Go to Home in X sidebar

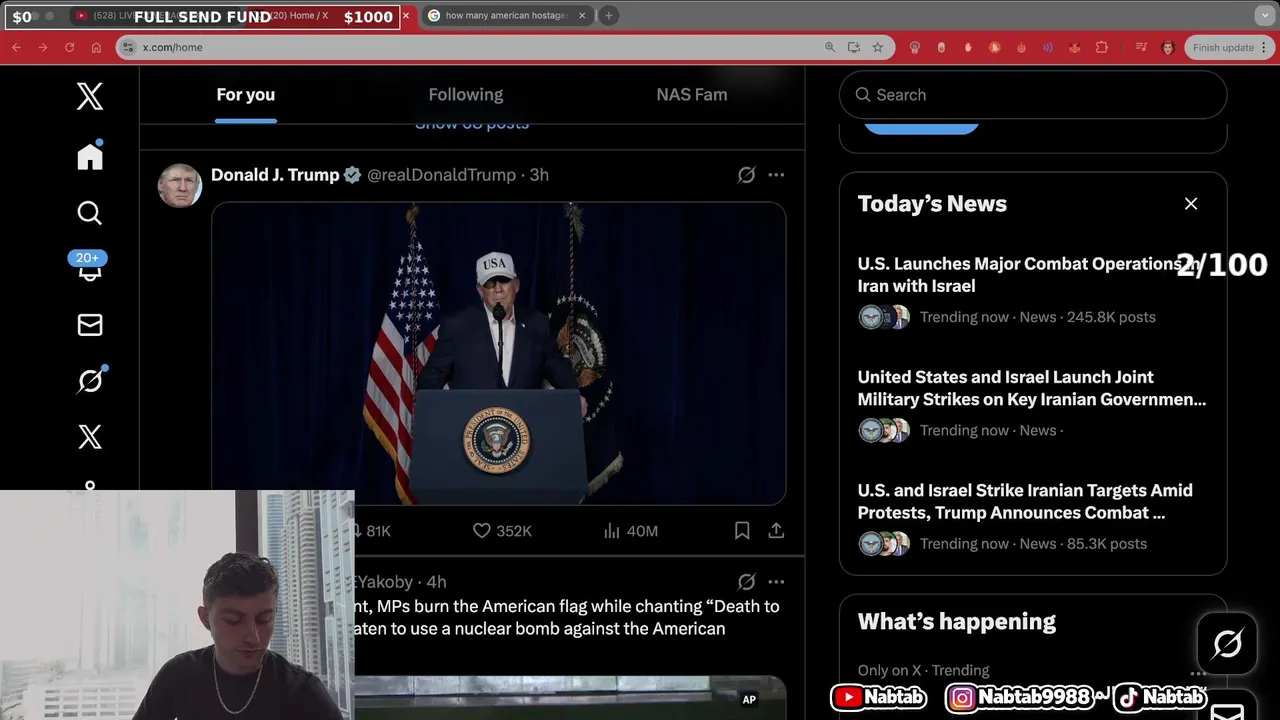click(x=90, y=156)
